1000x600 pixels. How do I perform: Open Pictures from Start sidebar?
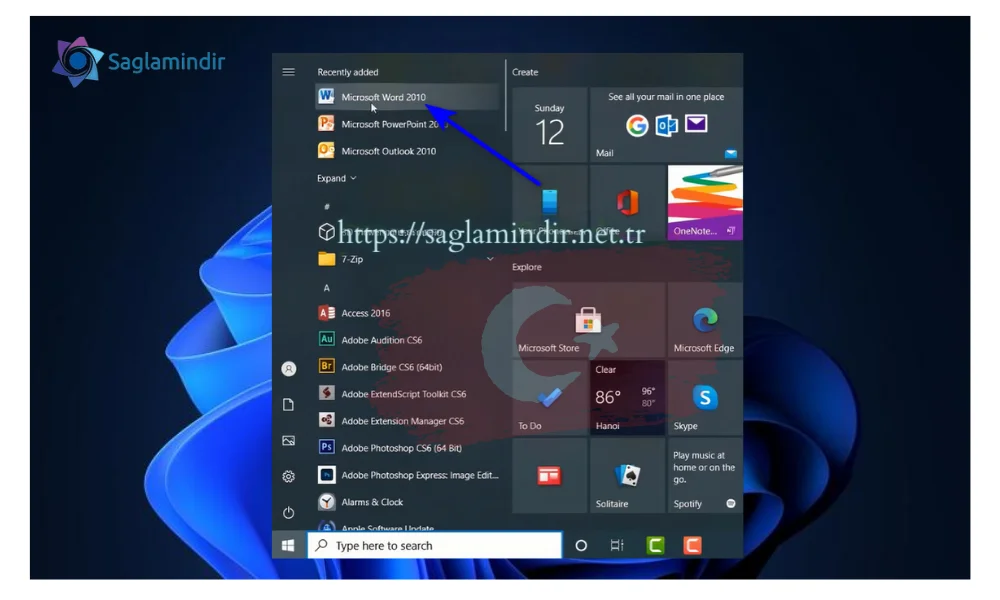(288, 441)
